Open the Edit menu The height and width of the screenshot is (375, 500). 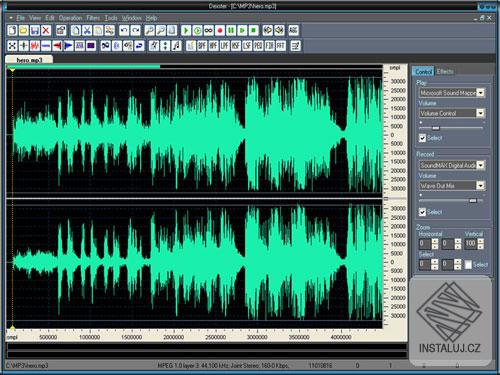tap(50, 18)
